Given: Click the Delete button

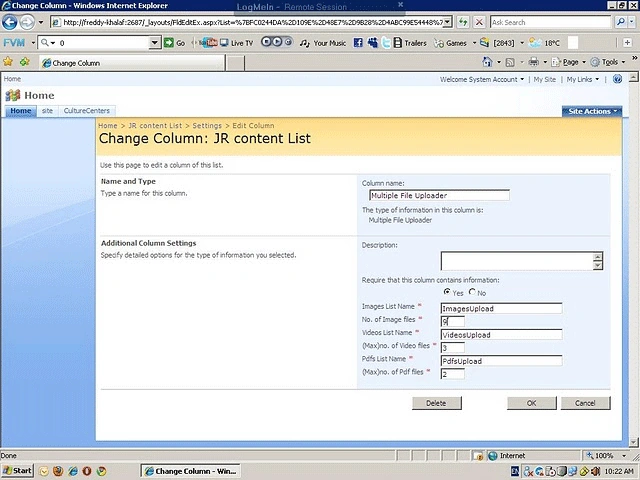Looking at the screenshot, I should [x=437, y=403].
